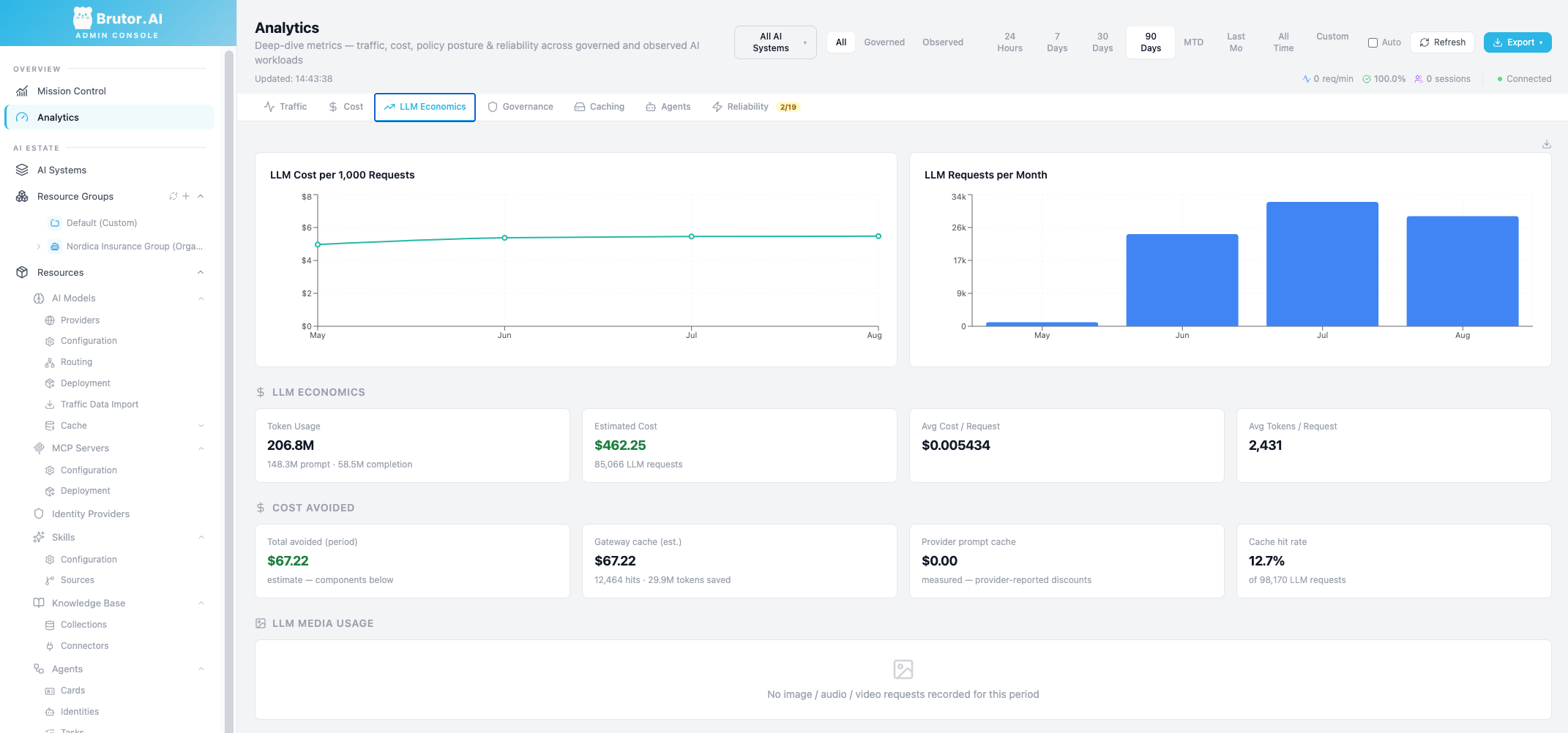1568x733 pixels.
Task: Click the Estimated Cost value $462.25
Action: tap(620, 446)
